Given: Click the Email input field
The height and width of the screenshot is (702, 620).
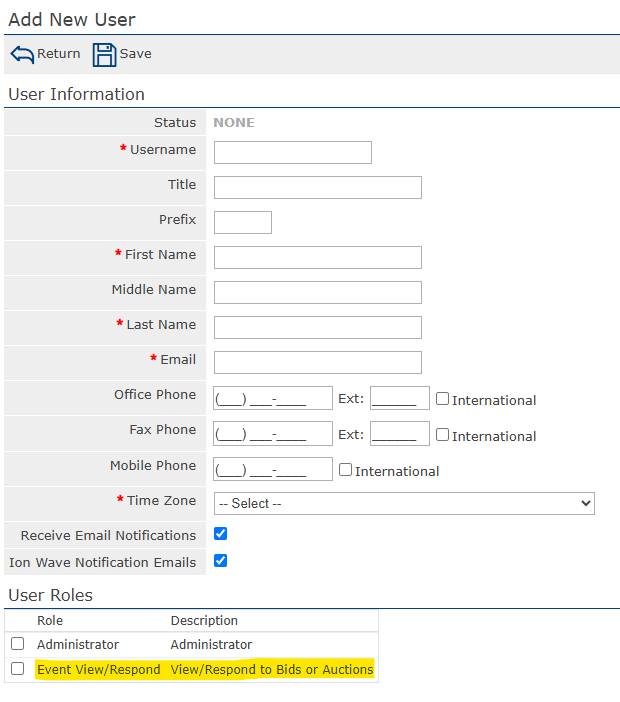Looking at the screenshot, I should point(318,362).
